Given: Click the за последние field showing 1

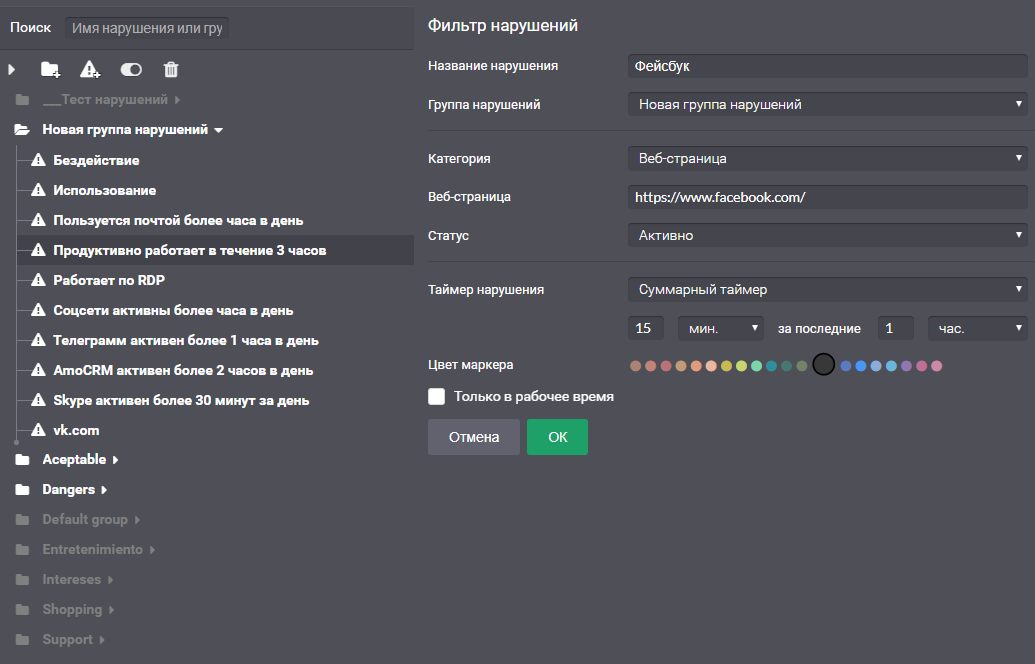Looking at the screenshot, I should click(896, 328).
